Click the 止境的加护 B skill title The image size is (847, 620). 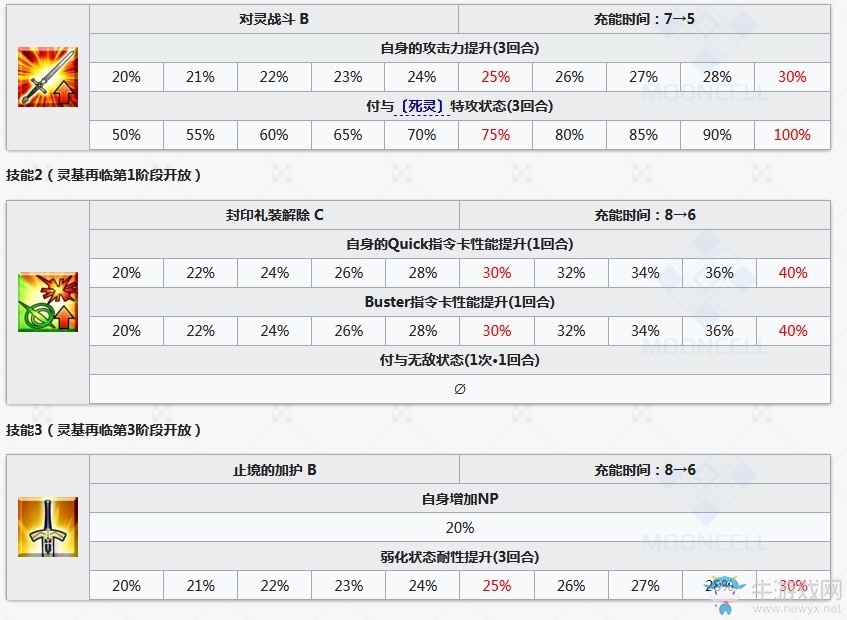tap(274, 470)
